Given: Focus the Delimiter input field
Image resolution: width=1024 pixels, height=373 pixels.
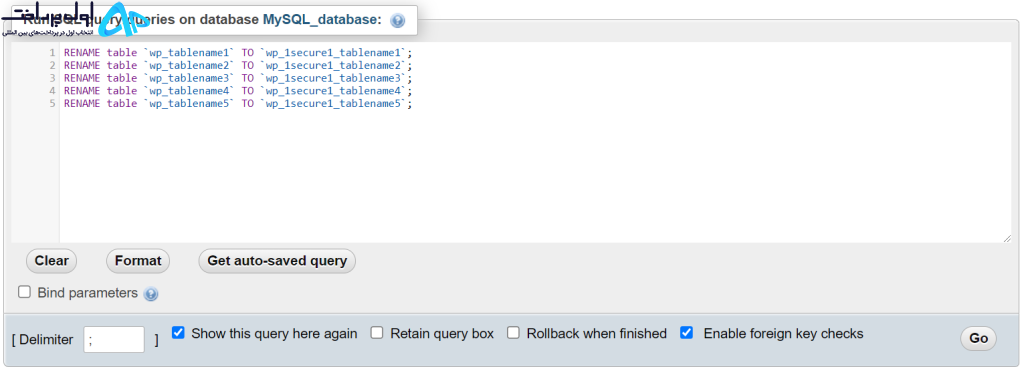Looking at the screenshot, I should pyautogui.click(x=114, y=340).
